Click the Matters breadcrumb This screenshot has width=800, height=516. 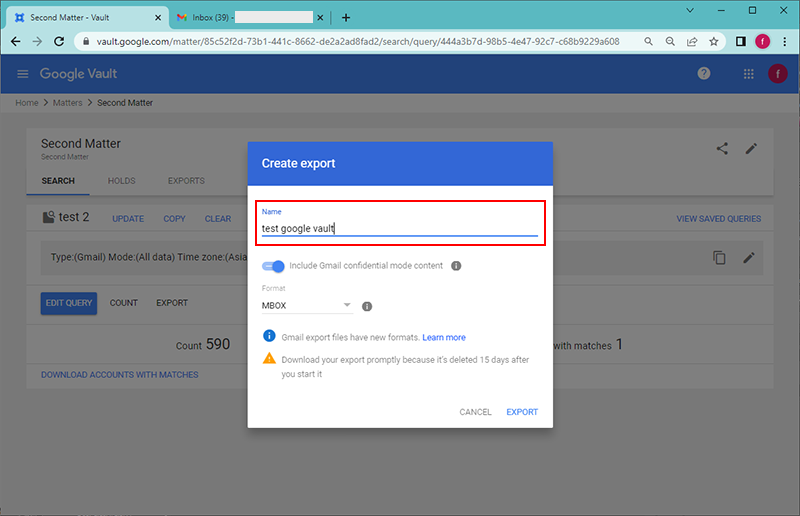click(x=67, y=103)
